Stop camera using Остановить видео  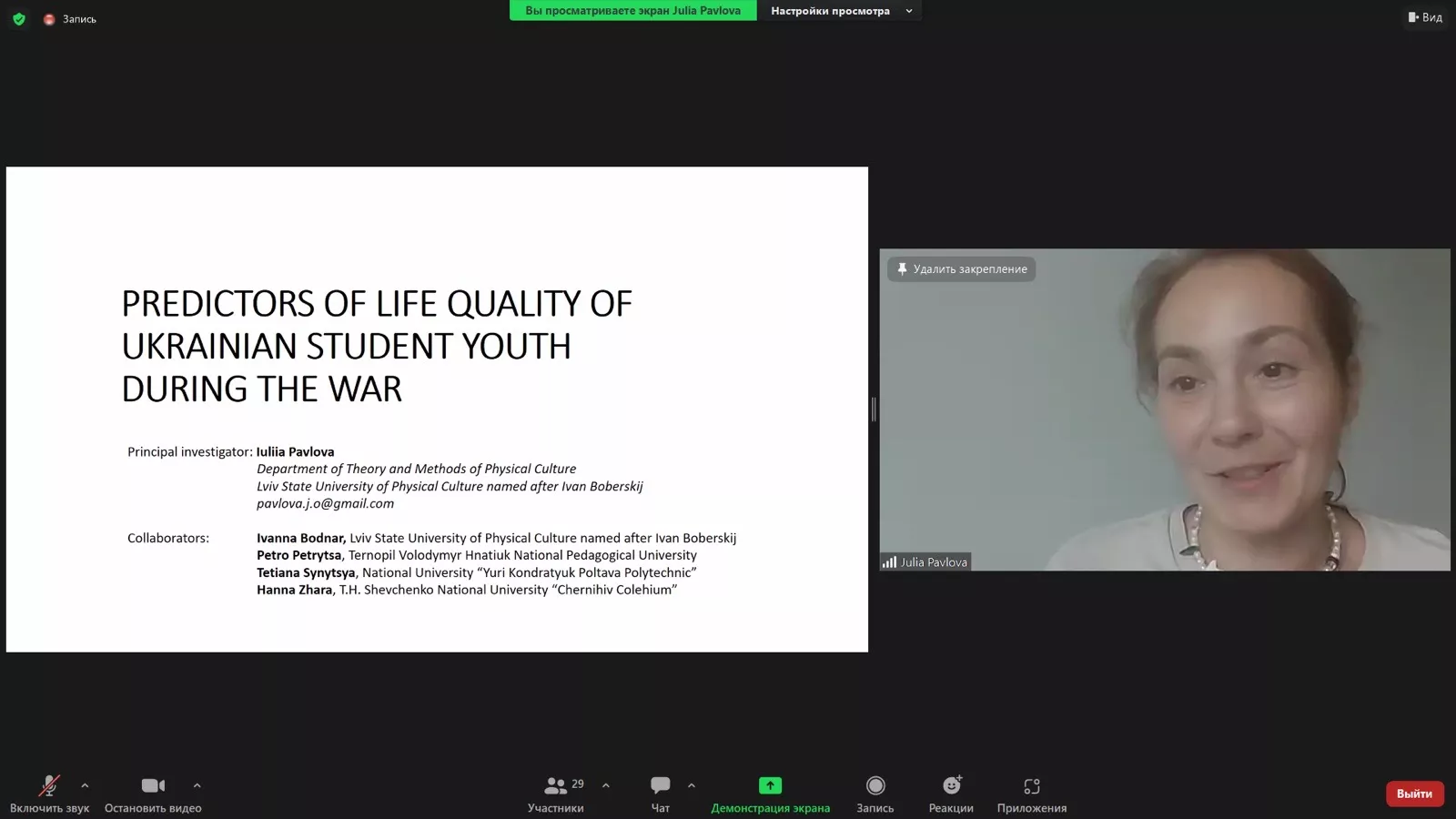tap(153, 794)
